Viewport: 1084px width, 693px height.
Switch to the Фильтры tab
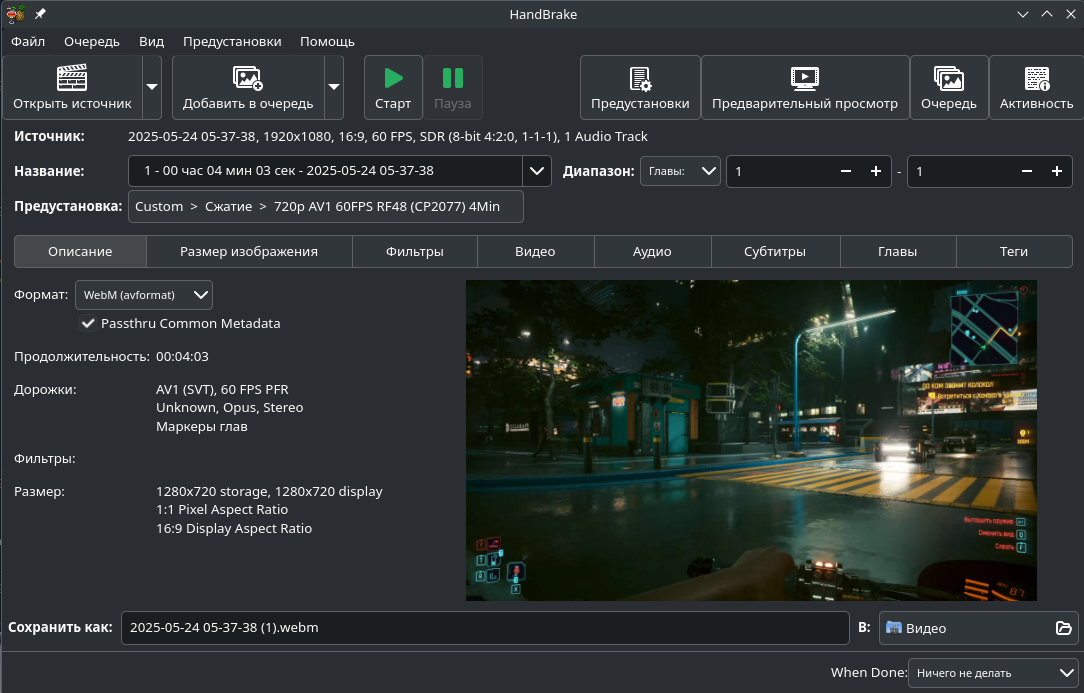pos(415,252)
